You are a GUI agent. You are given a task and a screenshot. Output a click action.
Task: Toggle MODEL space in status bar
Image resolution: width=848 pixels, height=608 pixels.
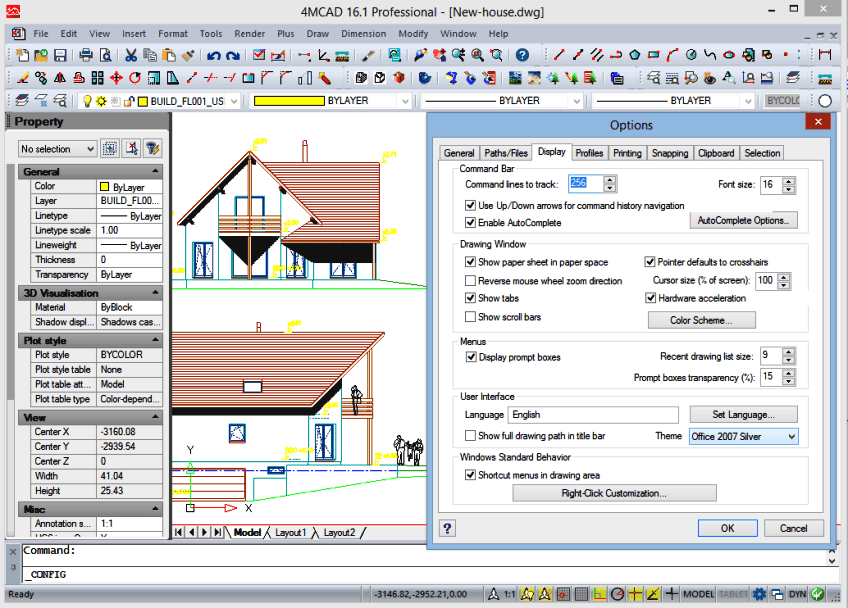click(x=698, y=594)
